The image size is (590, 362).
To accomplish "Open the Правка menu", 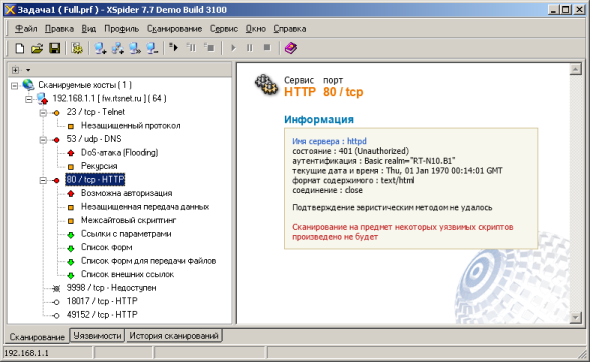I will [x=59, y=29].
